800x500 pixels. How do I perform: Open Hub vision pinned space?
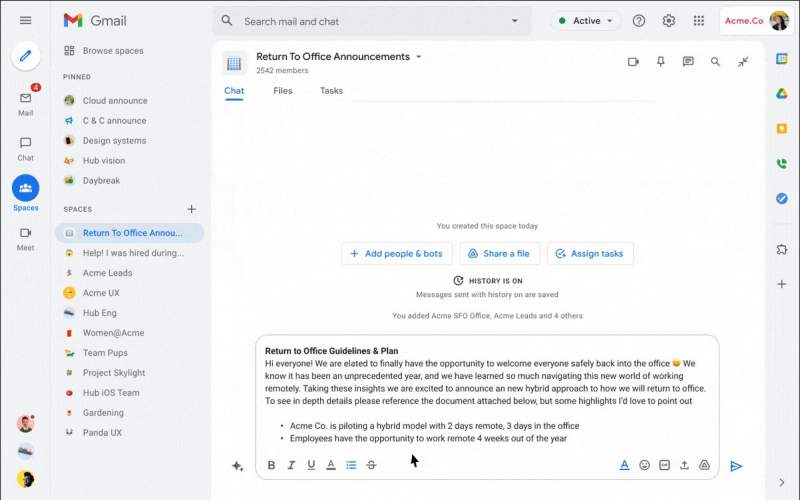[x=104, y=160]
